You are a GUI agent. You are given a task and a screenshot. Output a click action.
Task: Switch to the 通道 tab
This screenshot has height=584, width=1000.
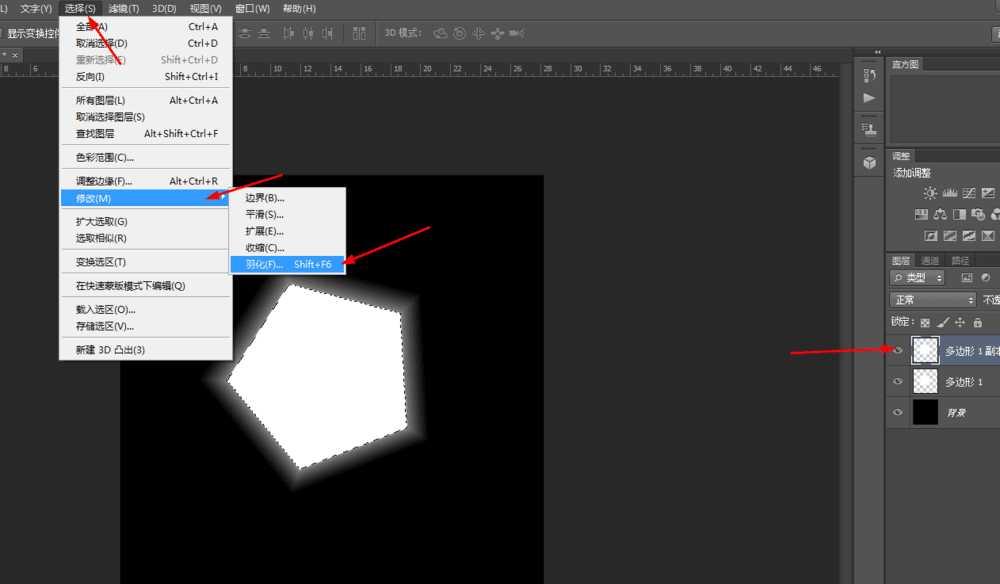click(930, 260)
